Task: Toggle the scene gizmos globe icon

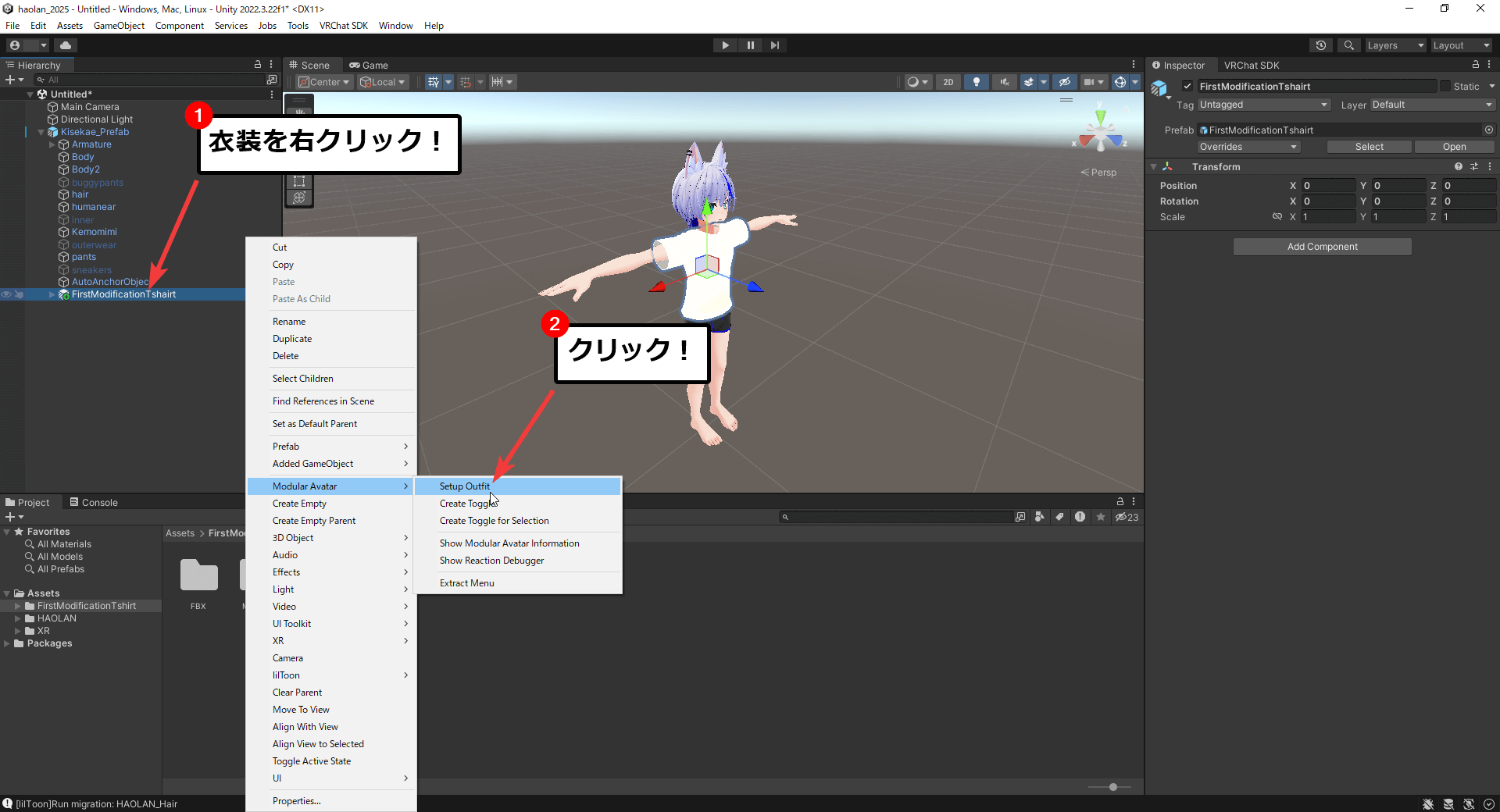Action: (1120, 82)
